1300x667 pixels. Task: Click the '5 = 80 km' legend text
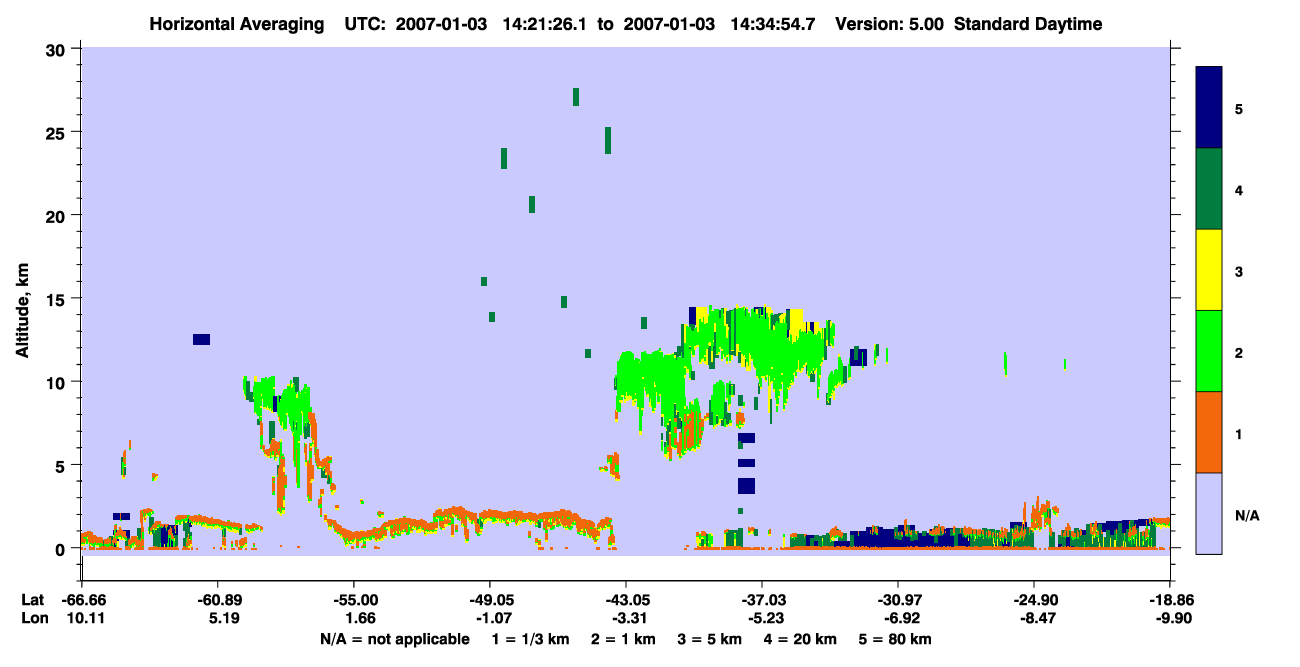894,640
